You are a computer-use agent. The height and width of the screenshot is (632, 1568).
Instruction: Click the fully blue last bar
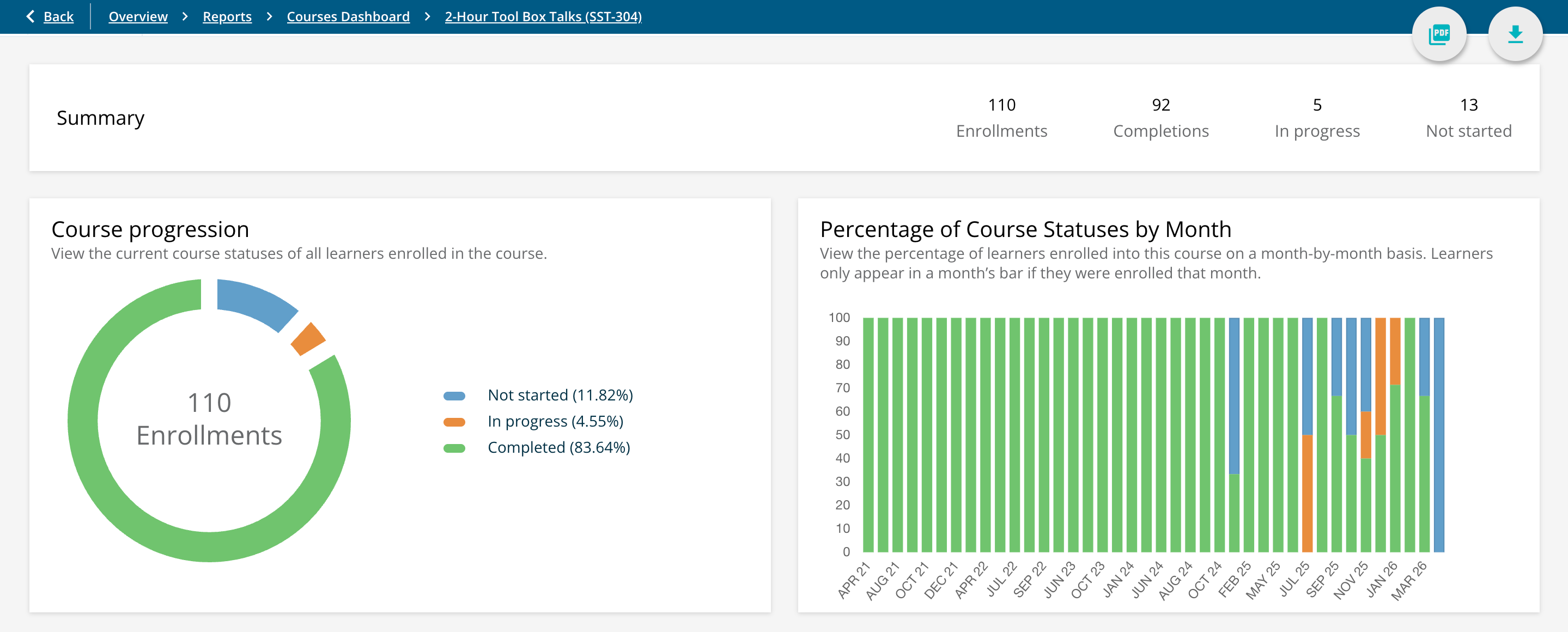click(1438, 435)
